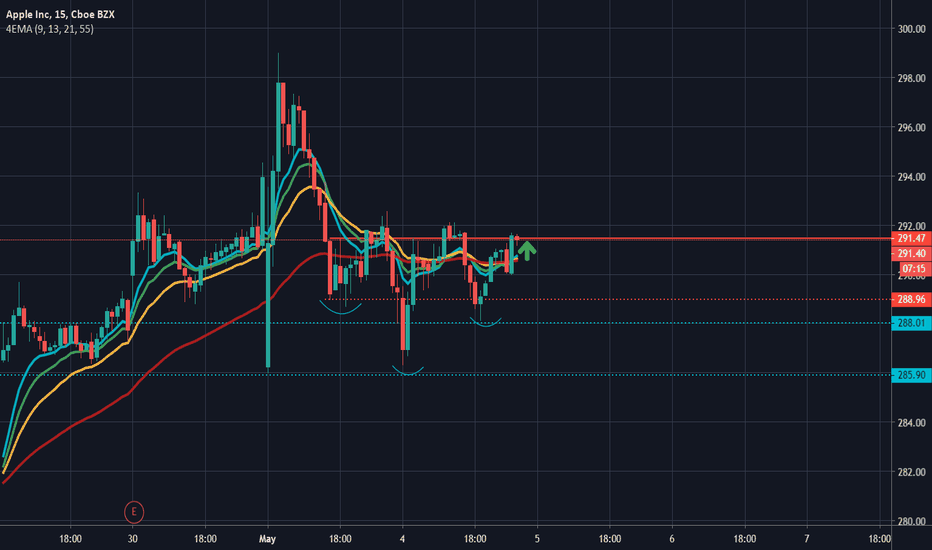Select the 4EMA (9, 13, 21, 55) indicator label
The image size is (932, 550).
pos(49,29)
